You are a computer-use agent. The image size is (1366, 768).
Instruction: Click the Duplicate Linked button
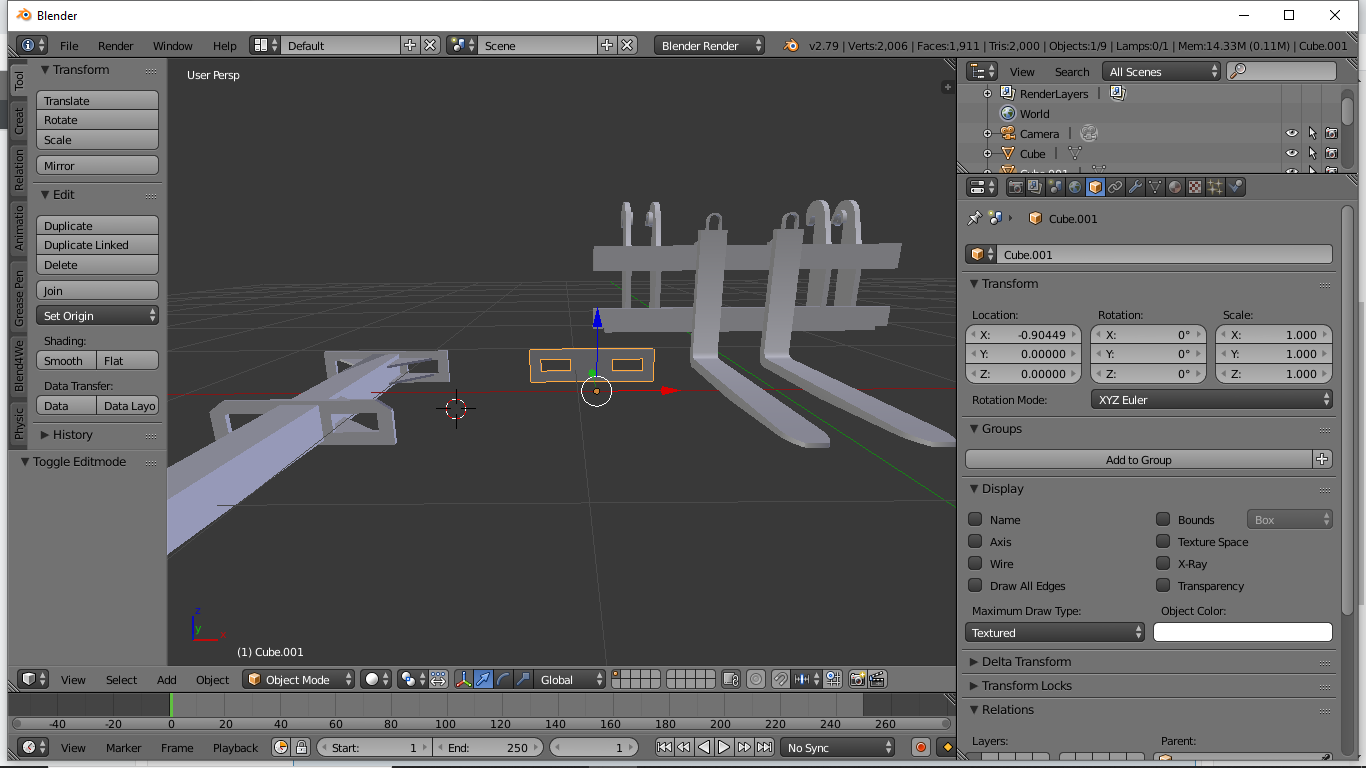coord(98,245)
